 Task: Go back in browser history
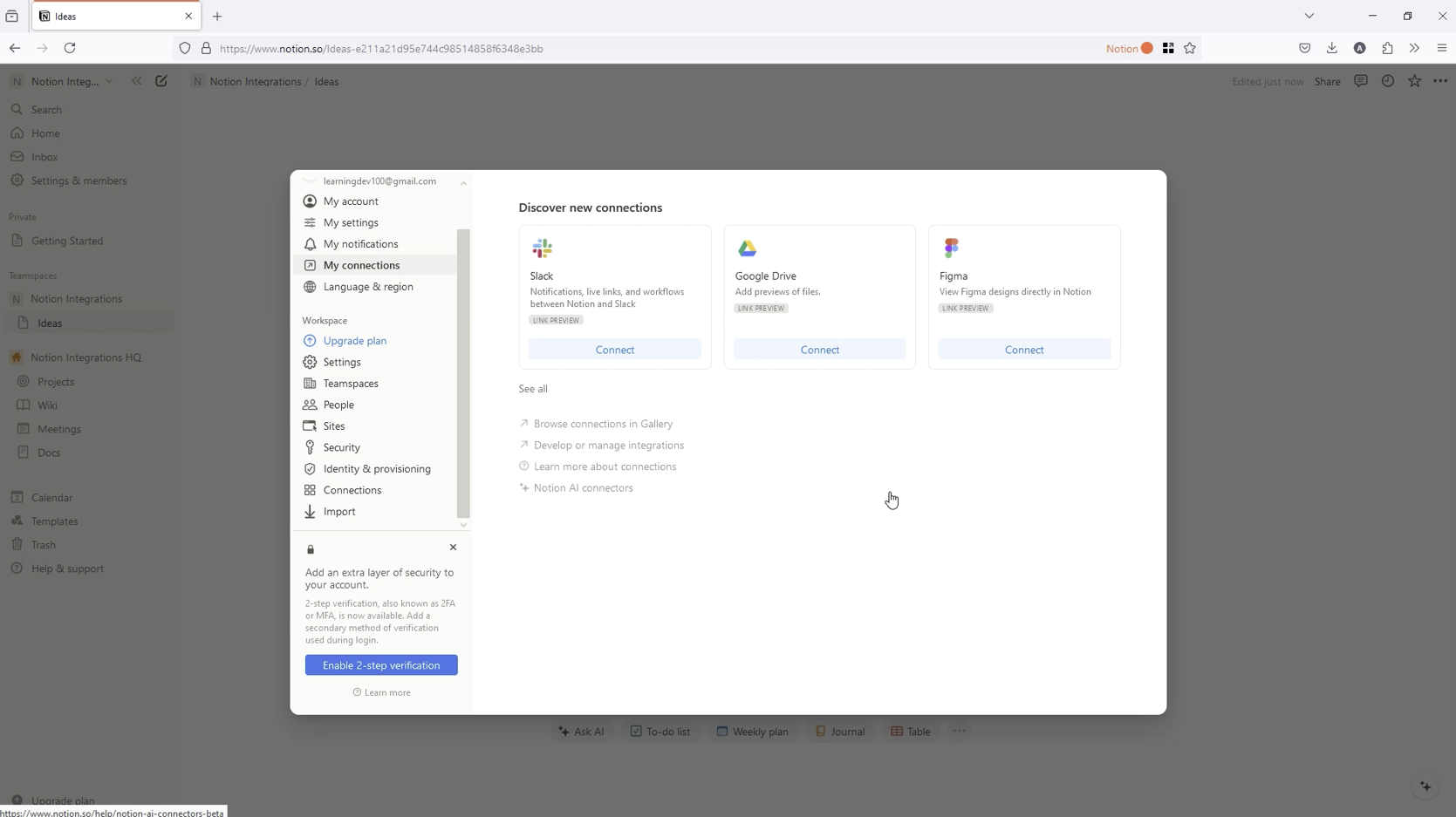15,49
